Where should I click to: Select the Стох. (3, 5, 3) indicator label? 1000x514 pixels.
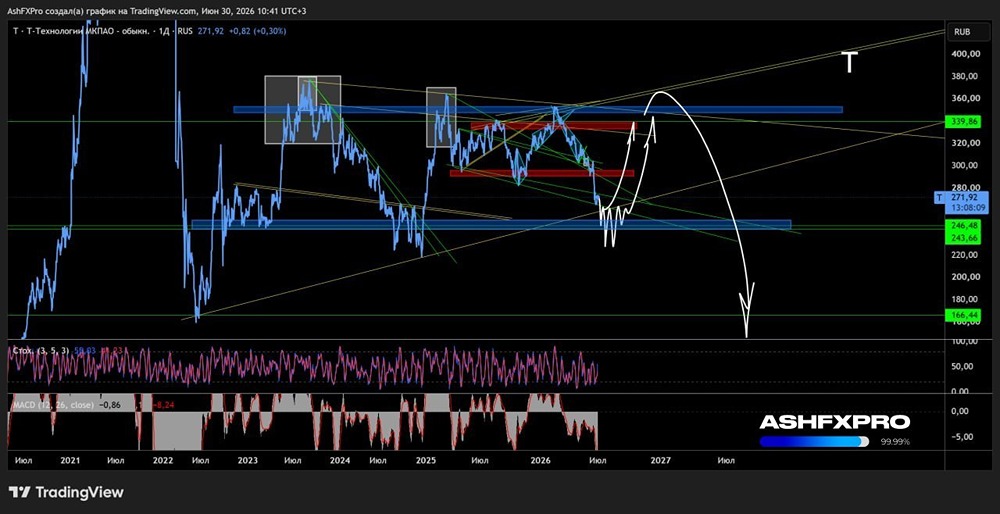(x=40, y=350)
